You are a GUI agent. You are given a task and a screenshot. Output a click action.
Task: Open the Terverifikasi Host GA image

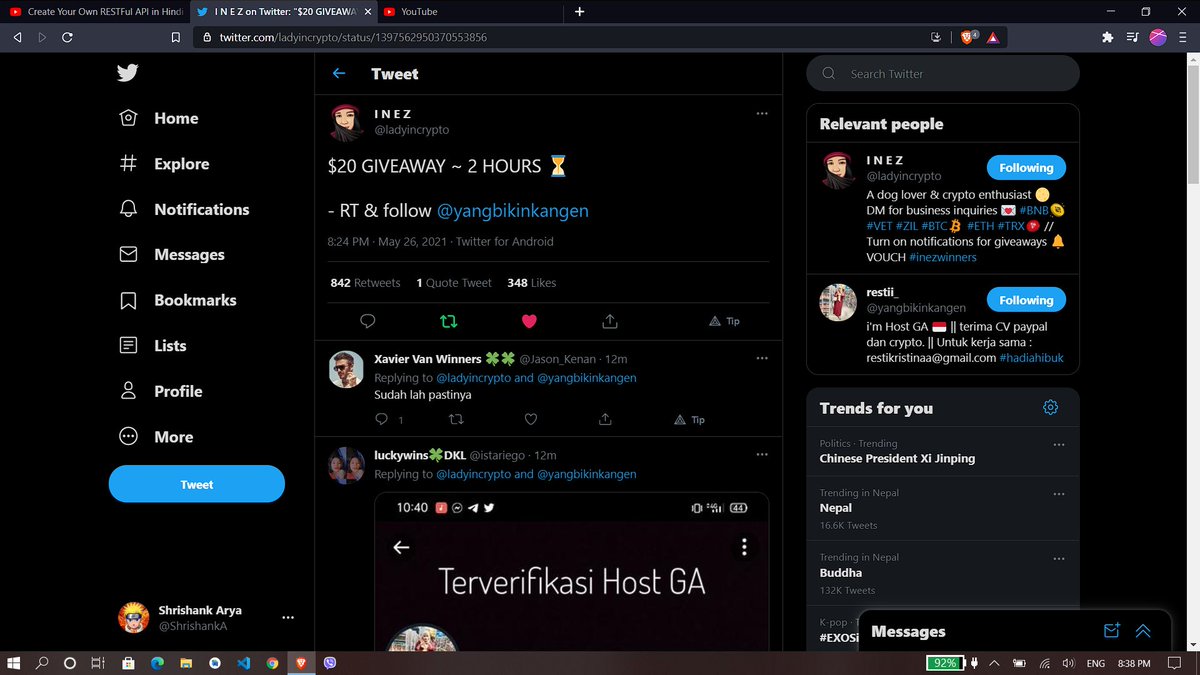point(571,571)
